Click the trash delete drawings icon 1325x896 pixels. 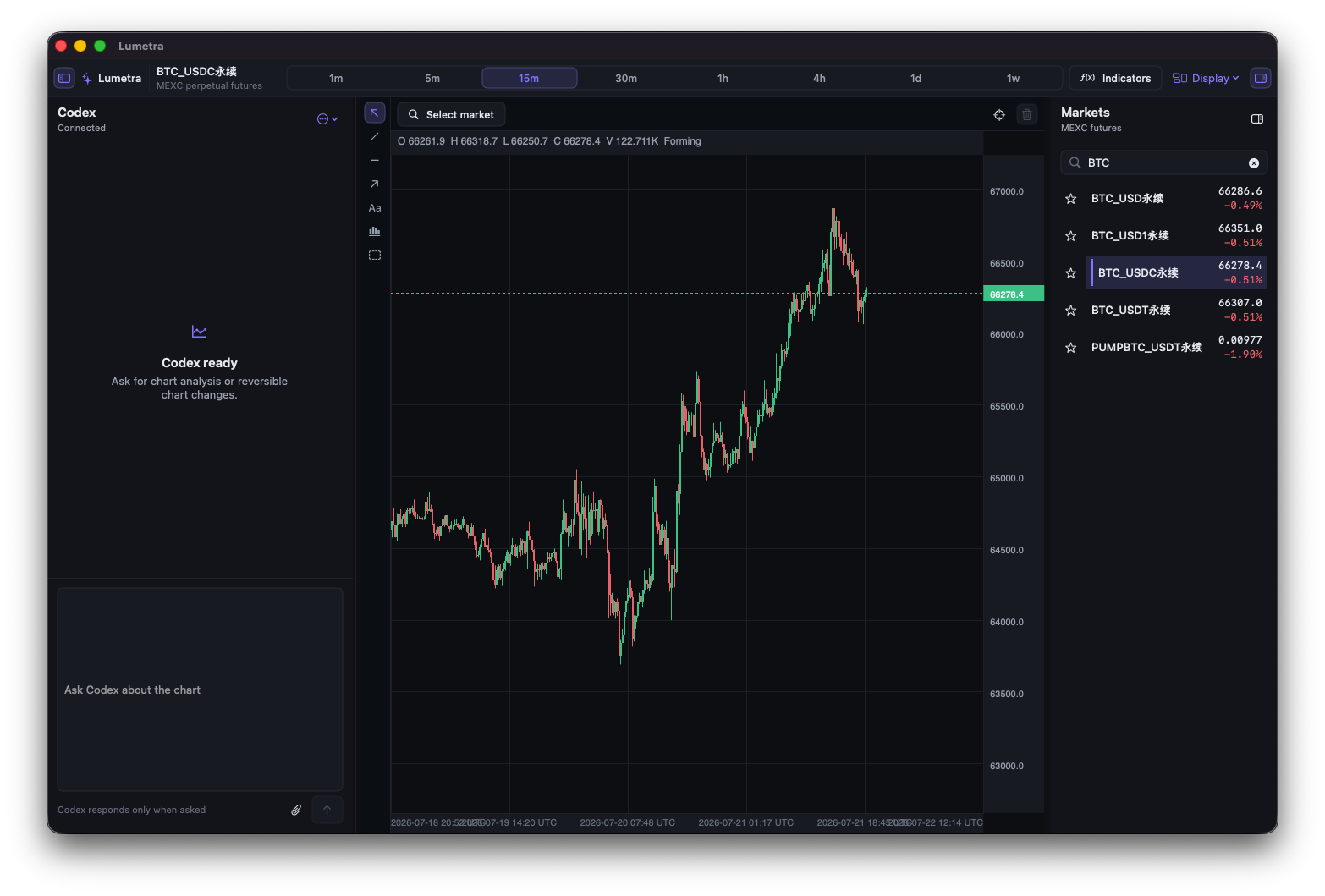coord(1027,114)
